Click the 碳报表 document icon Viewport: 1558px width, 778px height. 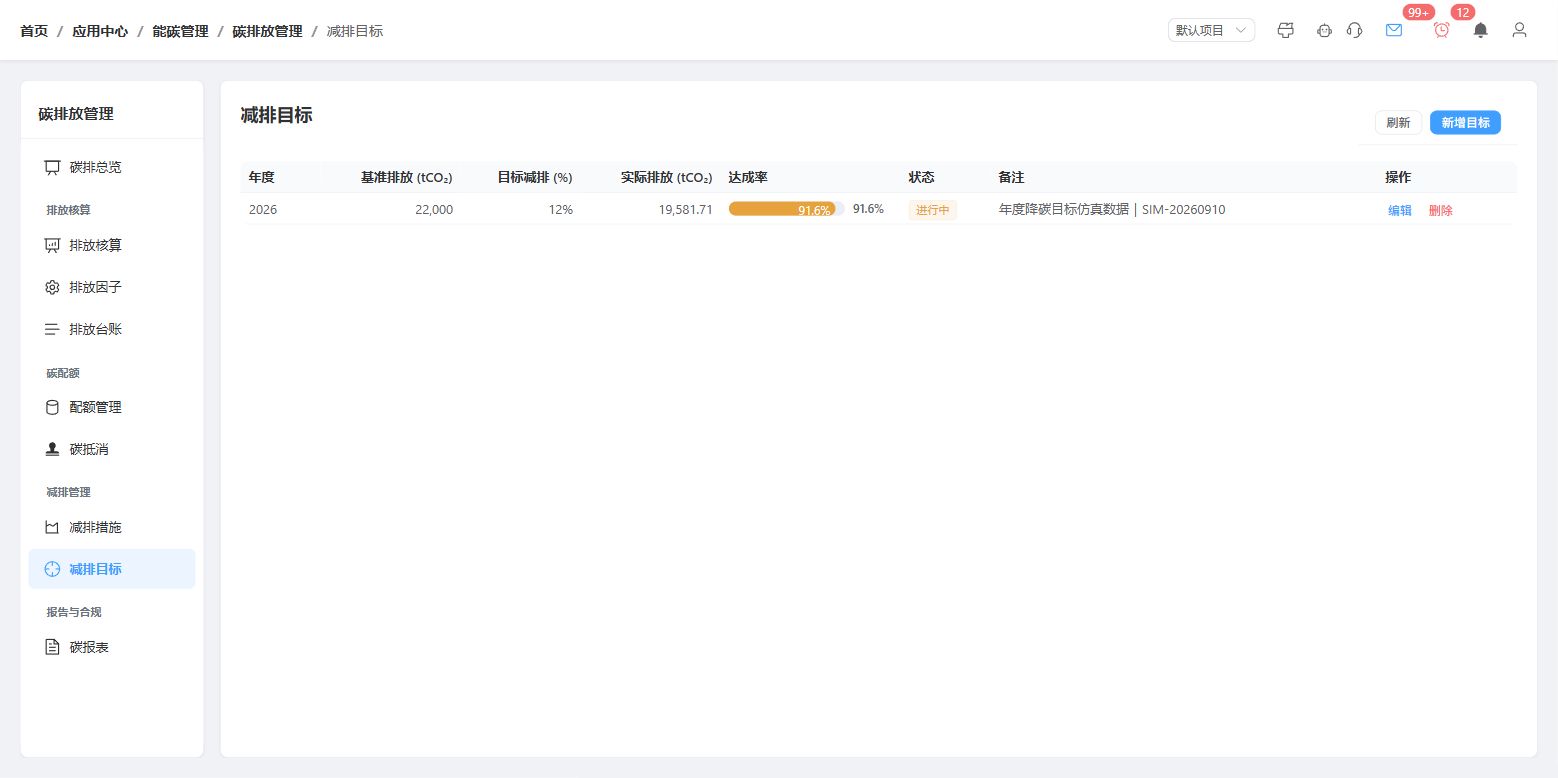[x=53, y=647]
